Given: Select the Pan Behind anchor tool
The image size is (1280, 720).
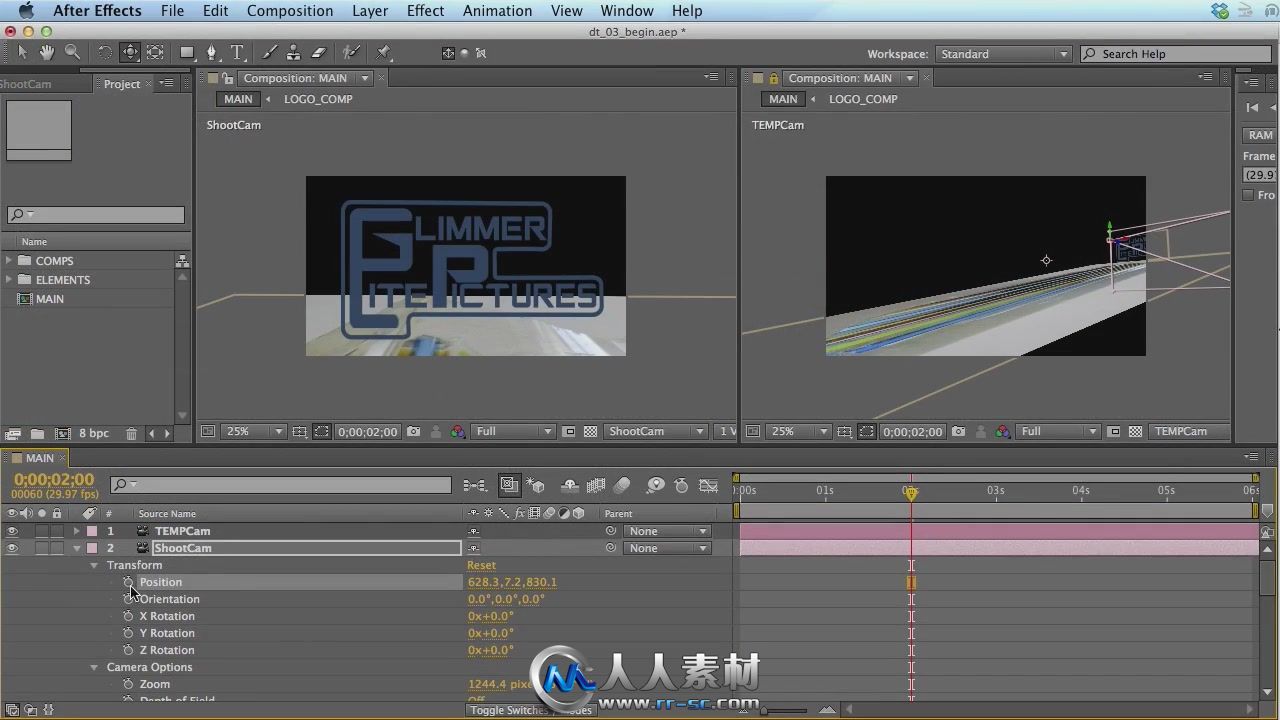Looking at the screenshot, I should click(155, 53).
